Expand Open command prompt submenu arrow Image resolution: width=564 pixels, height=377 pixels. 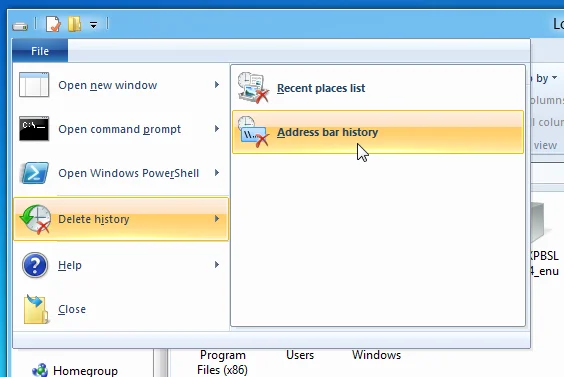point(217,128)
